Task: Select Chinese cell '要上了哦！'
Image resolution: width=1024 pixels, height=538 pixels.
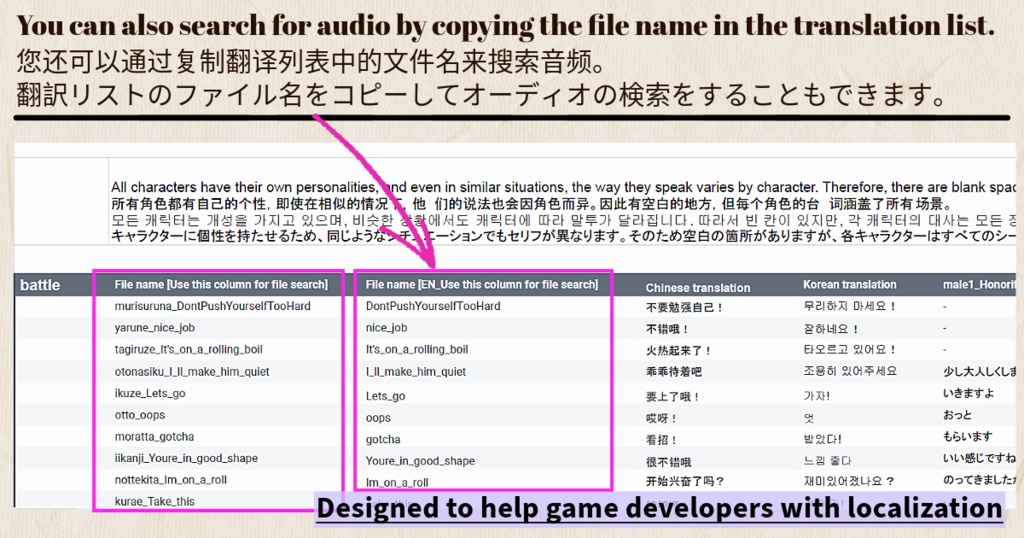Action: tap(673, 396)
